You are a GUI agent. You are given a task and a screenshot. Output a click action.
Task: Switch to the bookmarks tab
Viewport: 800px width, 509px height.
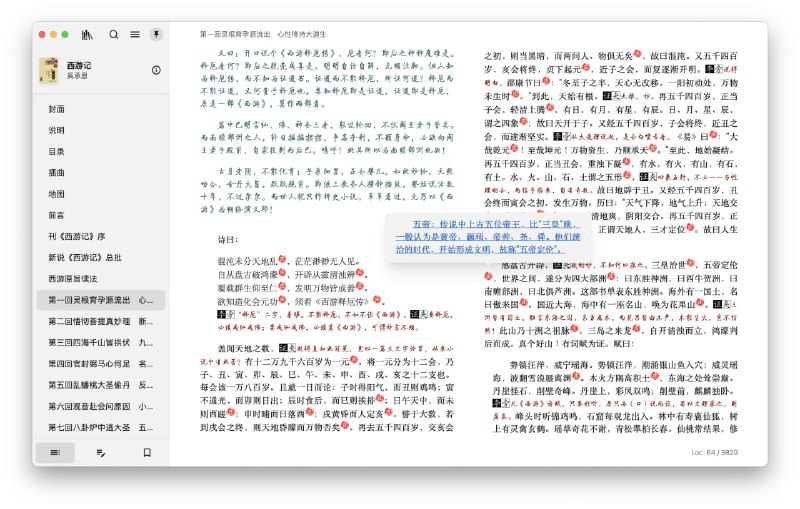click(x=147, y=452)
